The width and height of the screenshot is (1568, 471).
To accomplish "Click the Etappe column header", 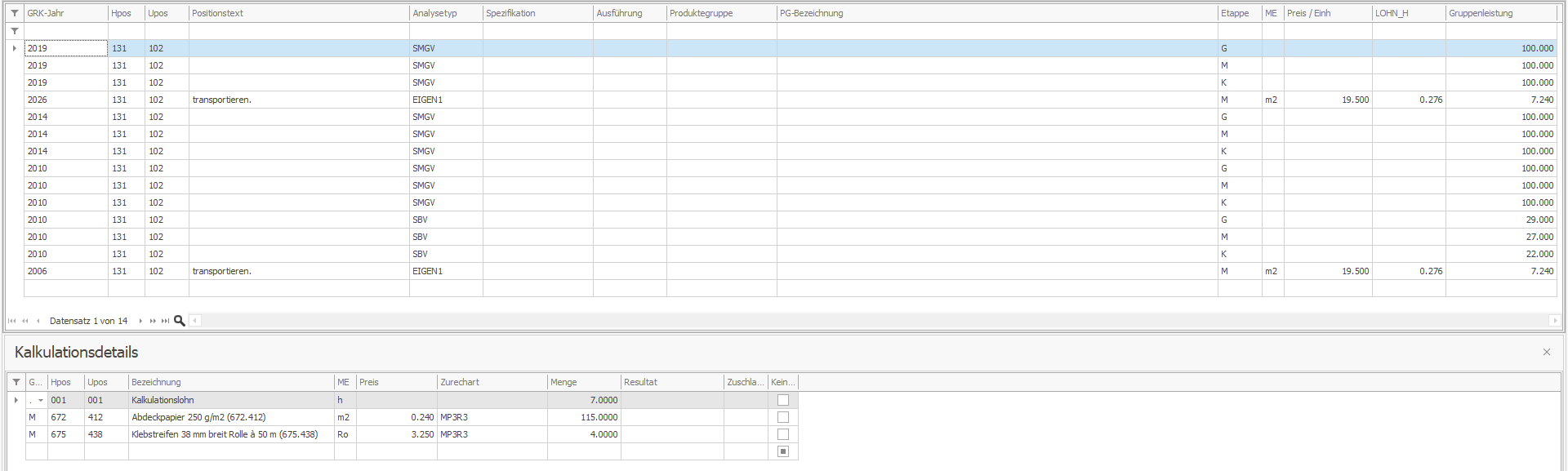I will 1240,13.
